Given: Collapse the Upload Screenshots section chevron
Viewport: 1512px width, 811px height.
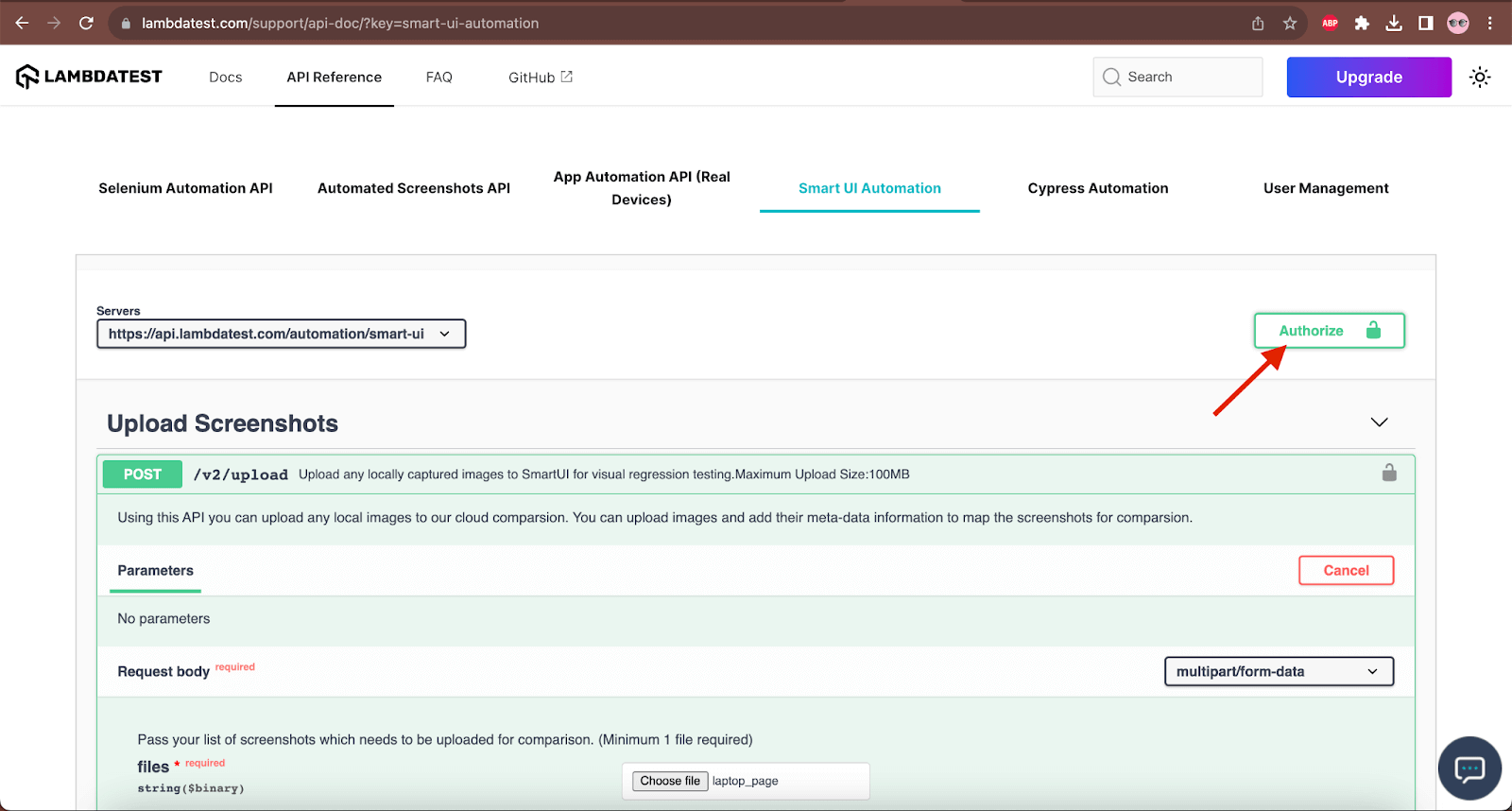Looking at the screenshot, I should (1379, 423).
